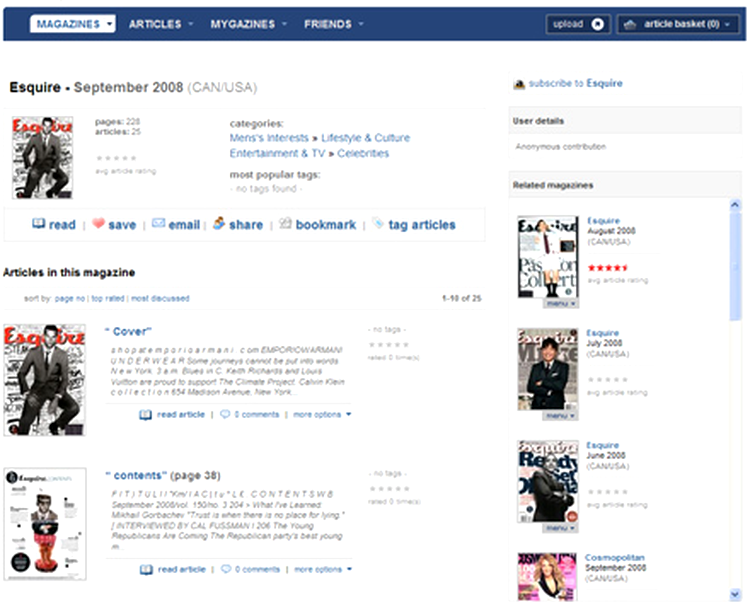Image resolution: width=750 pixels, height=607 pixels.
Task: Open Cosmopolitan September 2008 magazine link
Action: pos(615,558)
